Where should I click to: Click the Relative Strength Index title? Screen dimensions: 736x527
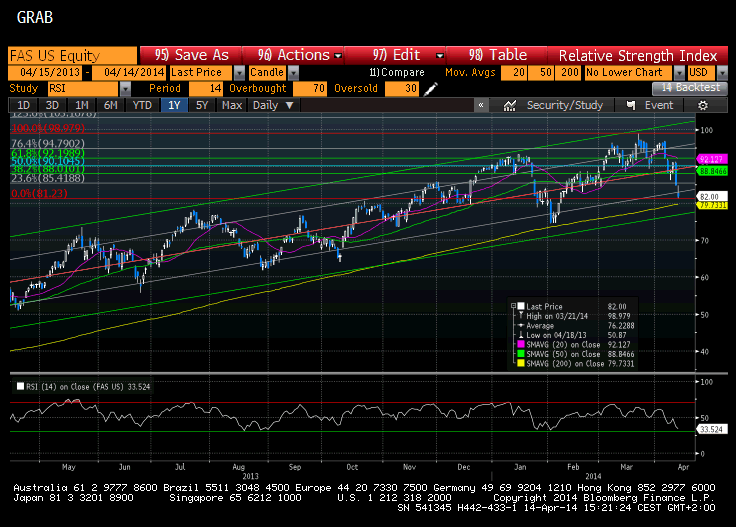637,56
